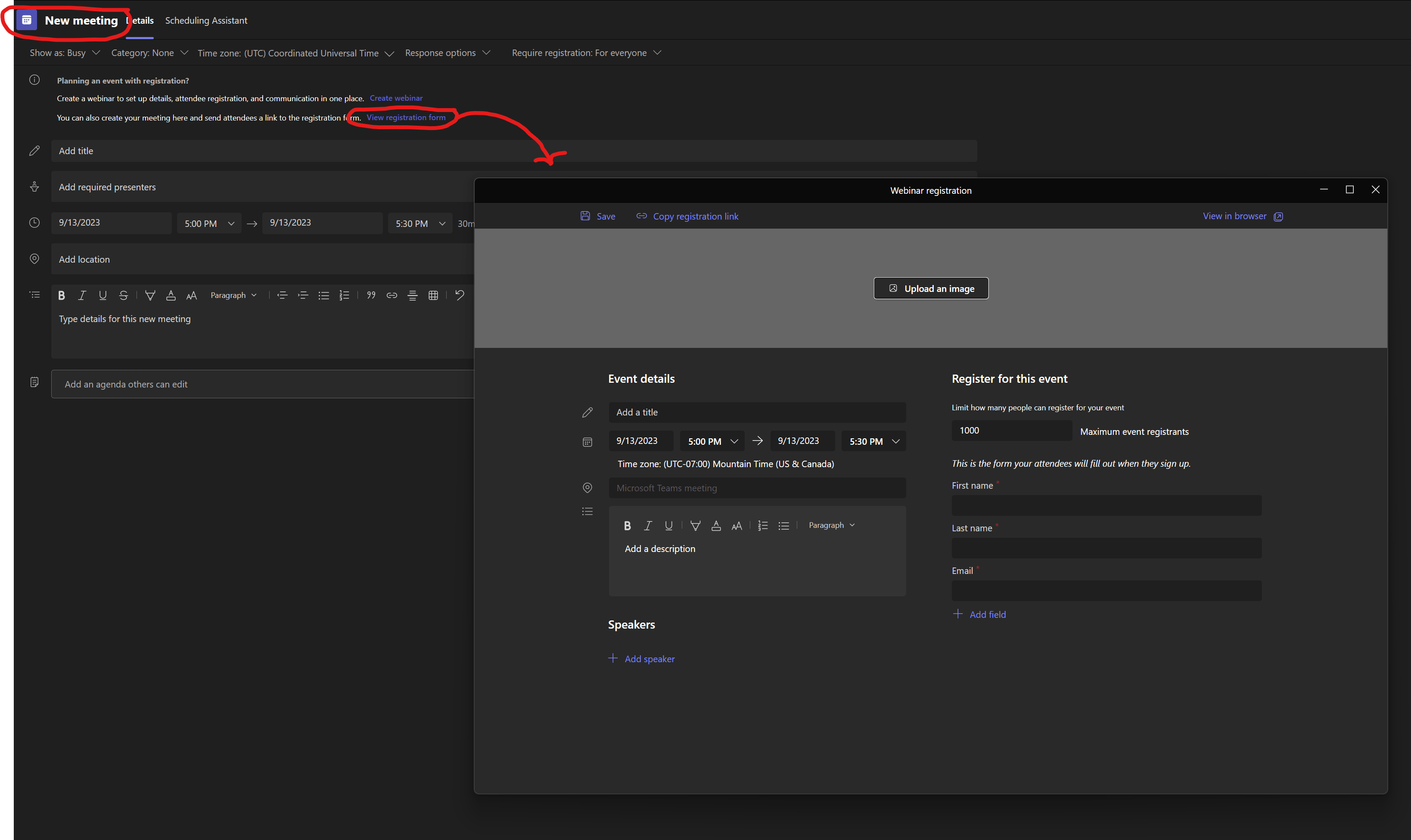Screen dimensions: 1411x840
Task: Click Bold in the meeting details toolbar
Action: 61,295
